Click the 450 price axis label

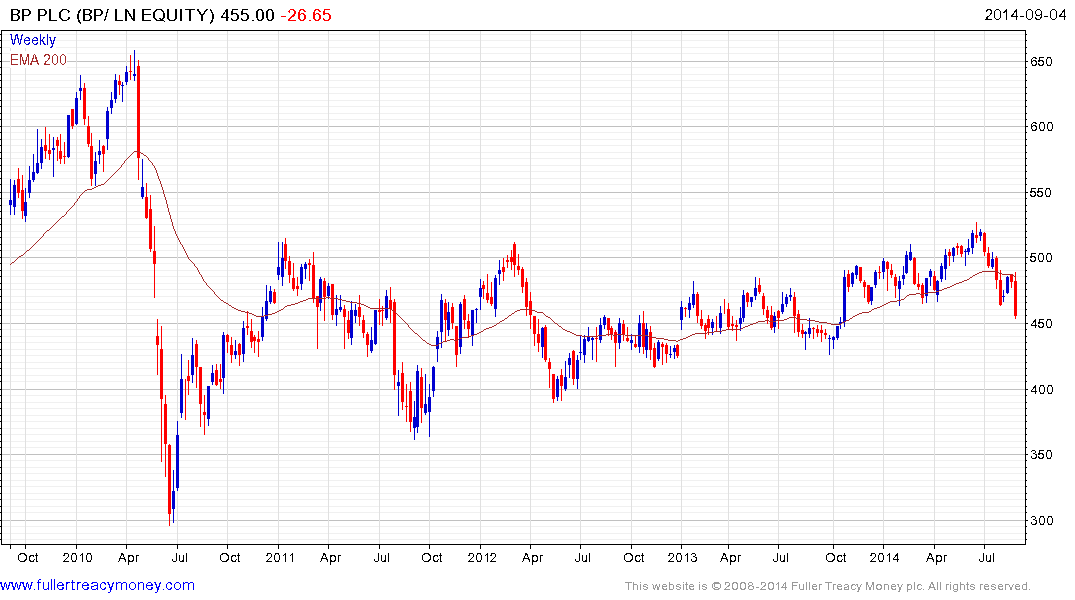[x=1041, y=324]
